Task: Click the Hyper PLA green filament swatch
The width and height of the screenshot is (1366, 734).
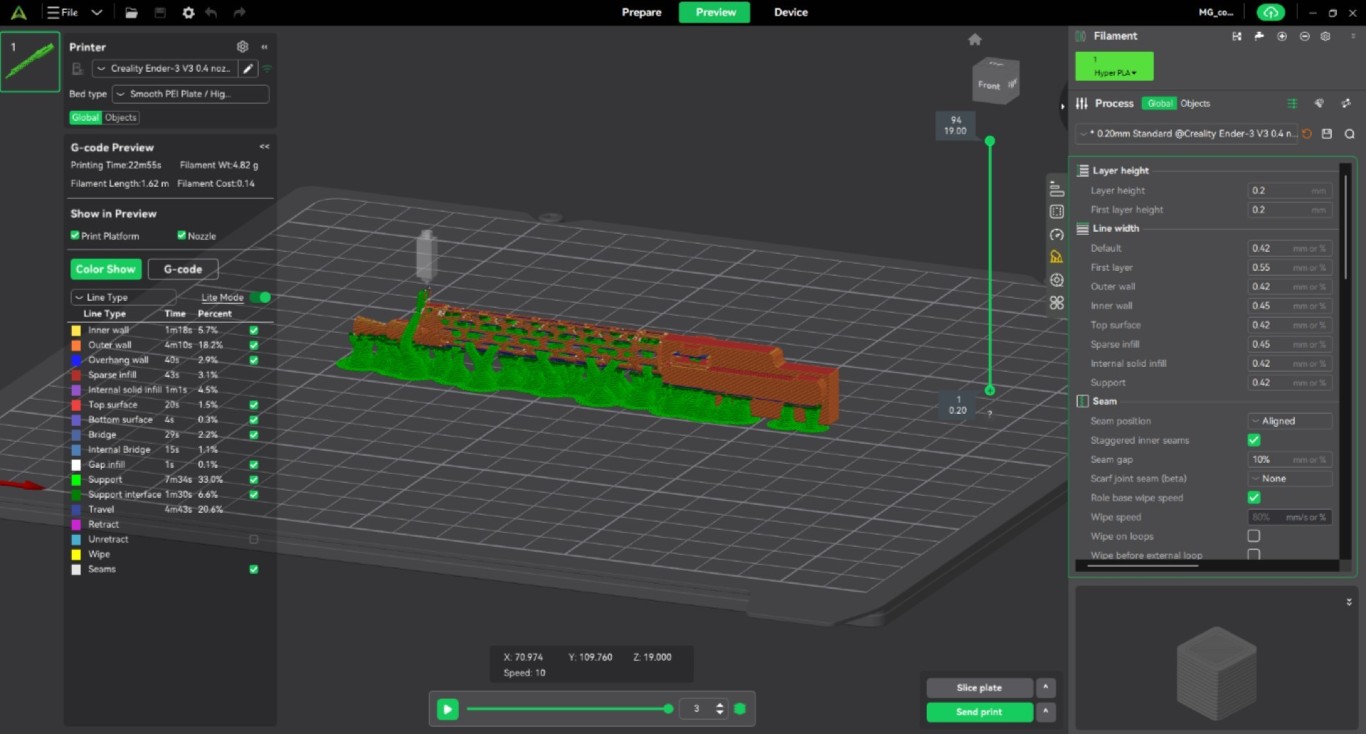Action: click(x=1114, y=67)
